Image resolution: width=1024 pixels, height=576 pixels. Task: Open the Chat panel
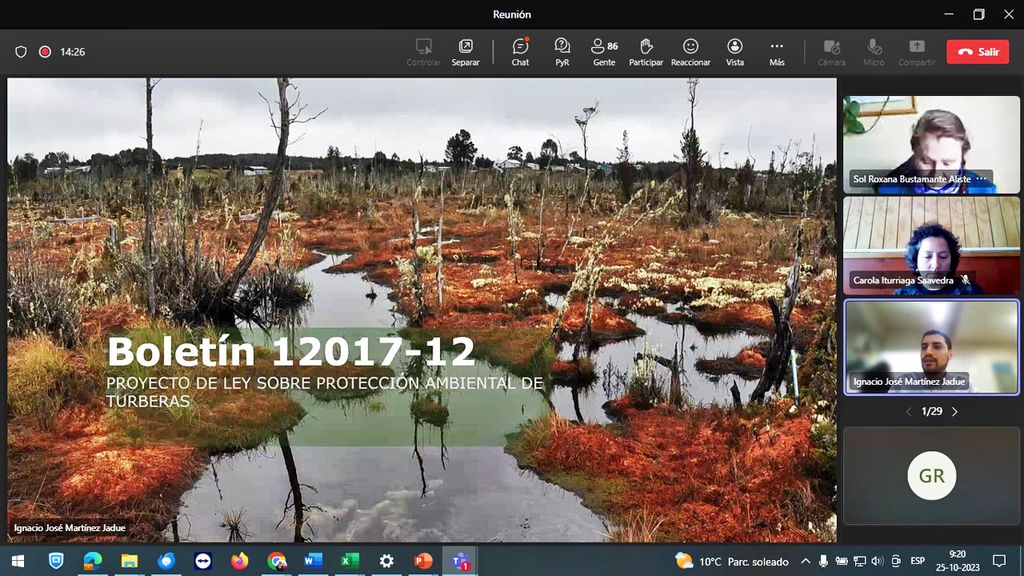(x=520, y=51)
